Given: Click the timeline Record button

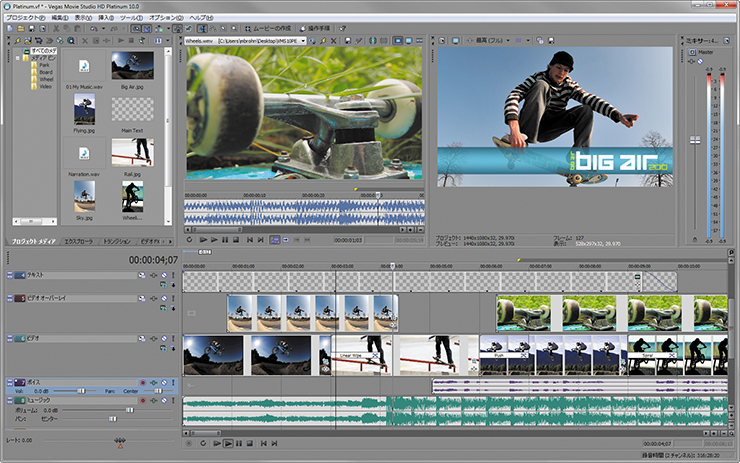Looking at the screenshot, I should click(190, 442).
